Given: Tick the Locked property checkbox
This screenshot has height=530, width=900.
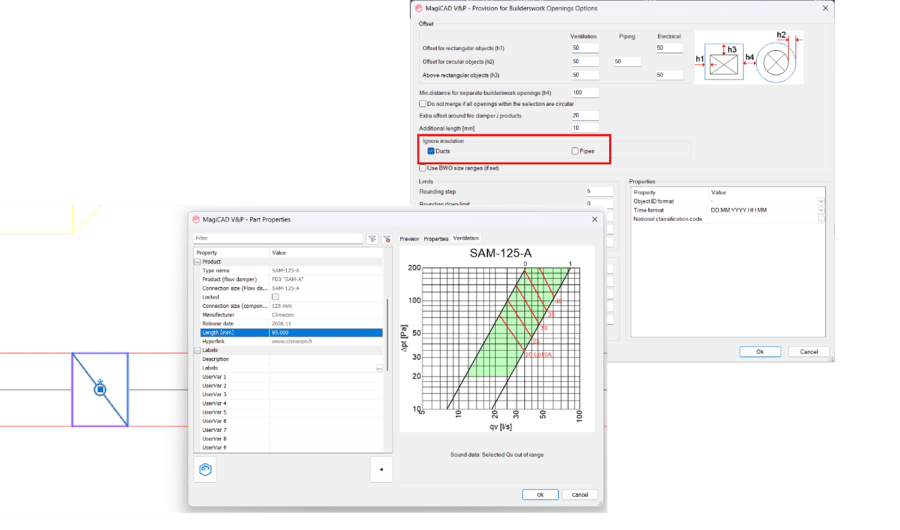Looking at the screenshot, I should (276, 297).
